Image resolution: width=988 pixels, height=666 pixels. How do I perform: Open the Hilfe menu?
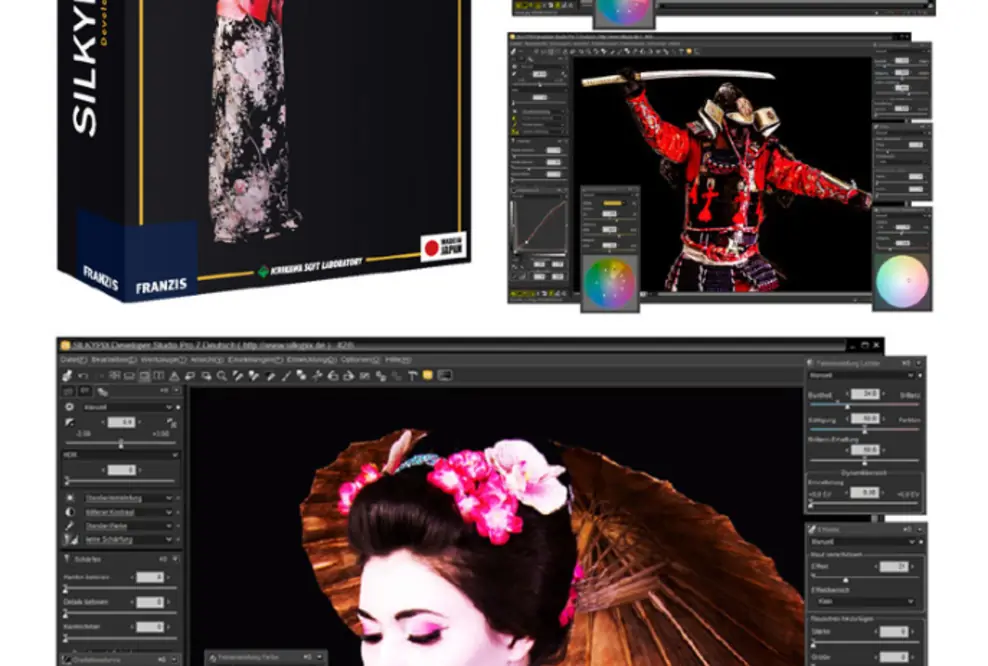(398, 360)
